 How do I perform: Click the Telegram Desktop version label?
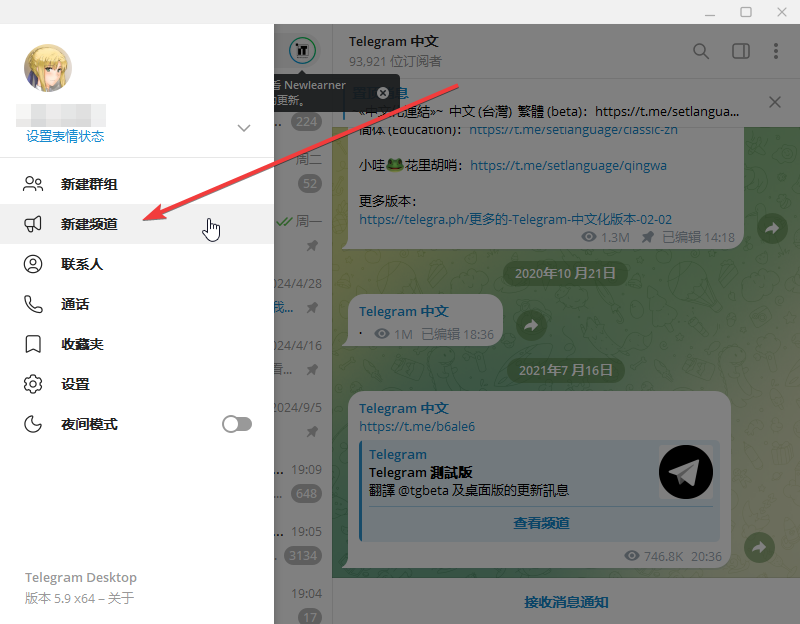[81, 578]
